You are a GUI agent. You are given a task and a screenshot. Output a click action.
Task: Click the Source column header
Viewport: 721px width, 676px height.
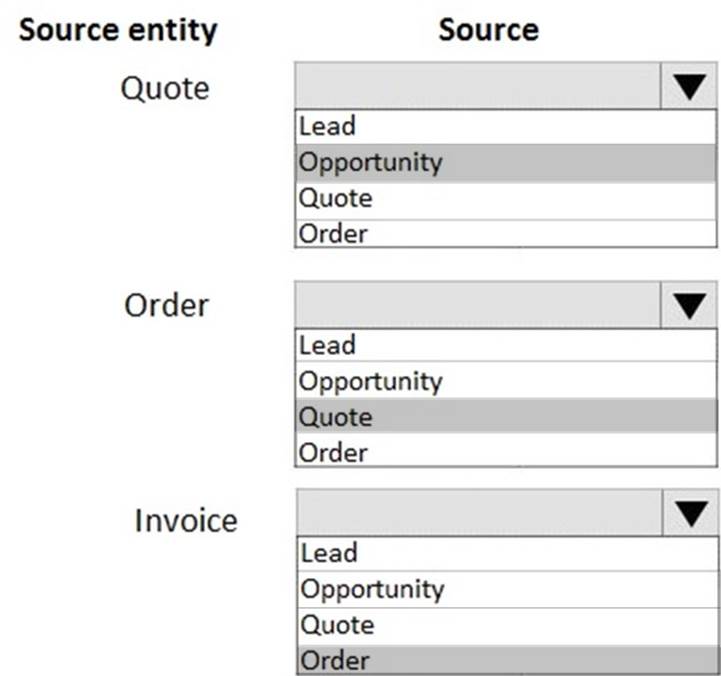pyautogui.click(x=488, y=29)
